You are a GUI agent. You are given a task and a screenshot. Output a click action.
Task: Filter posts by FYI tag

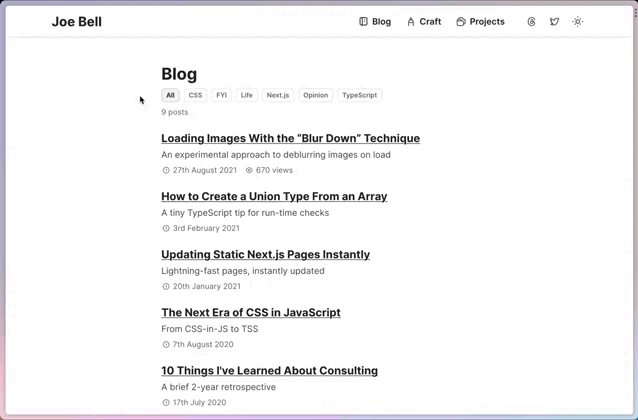point(221,95)
